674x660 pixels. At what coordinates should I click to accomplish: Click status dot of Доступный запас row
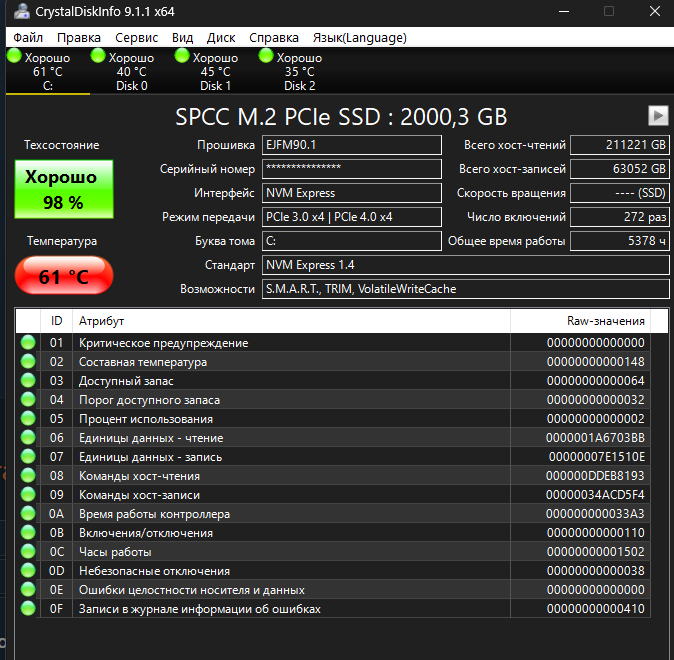[x=28, y=381]
